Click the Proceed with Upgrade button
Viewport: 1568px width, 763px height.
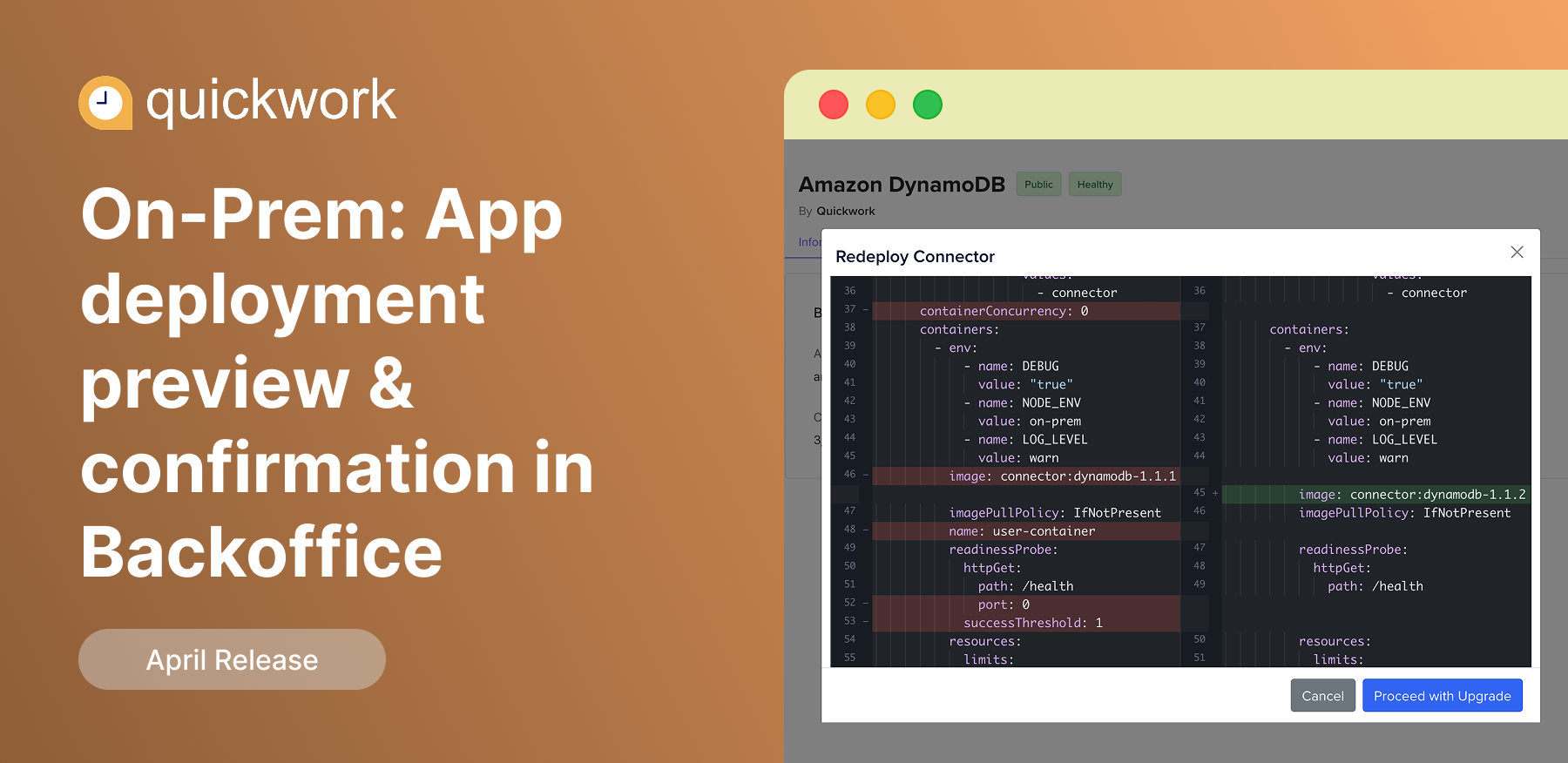tap(1442, 695)
